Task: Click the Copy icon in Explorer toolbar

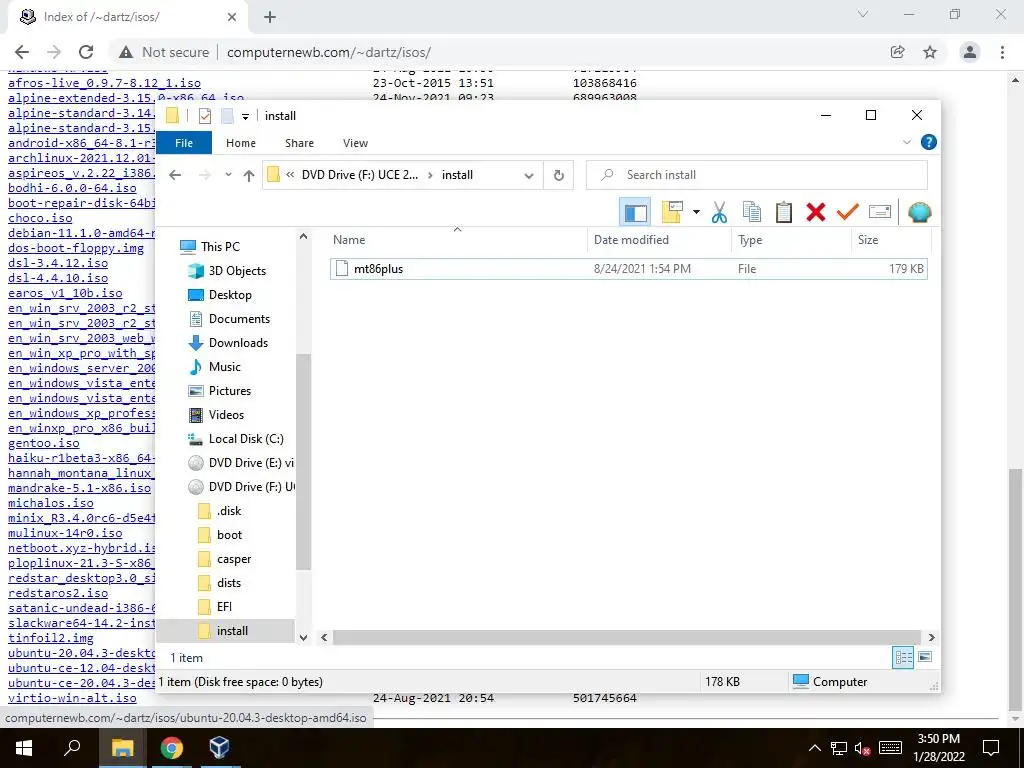Action: coord(752,212)
